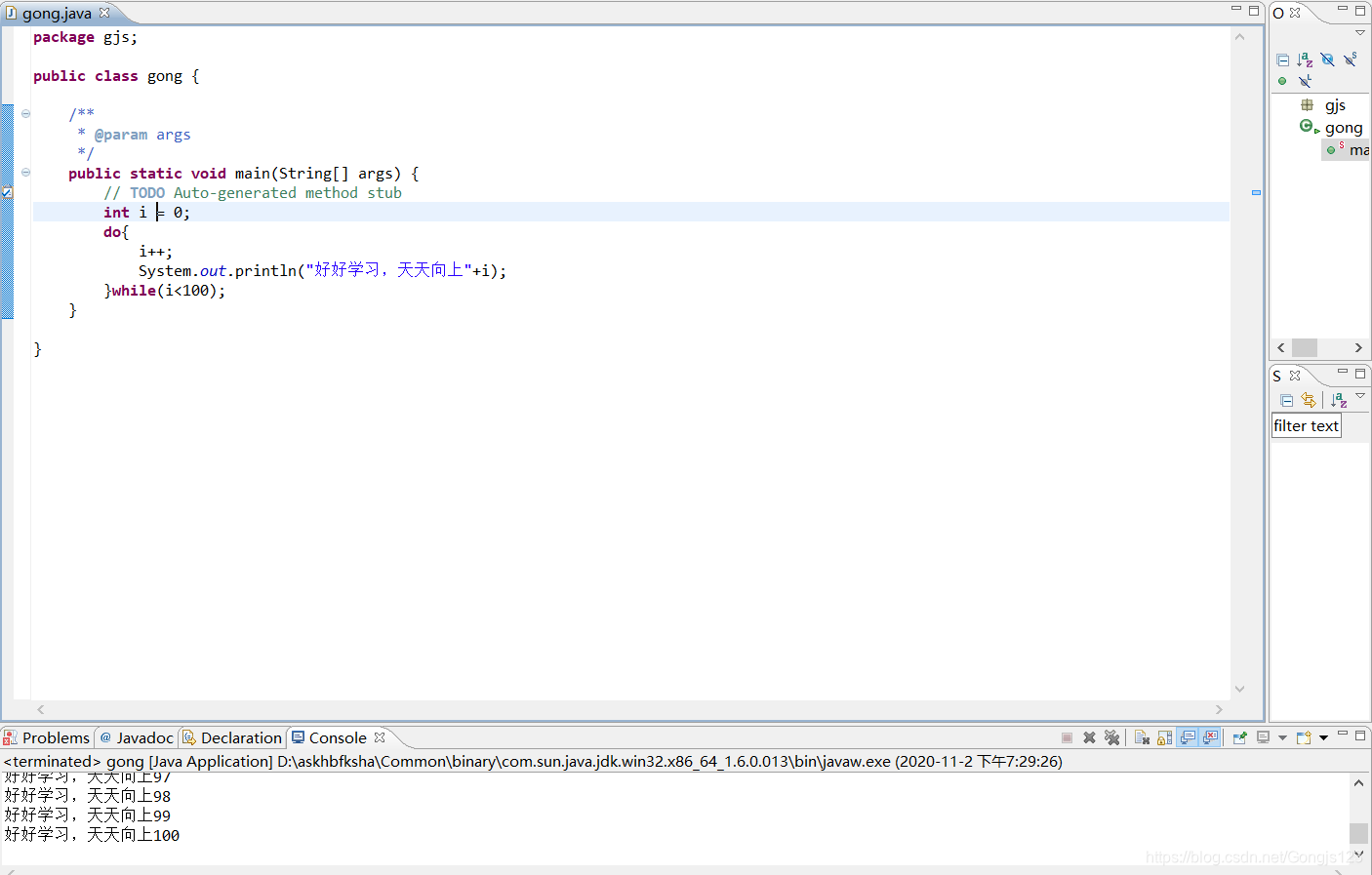Screen dimensions: 1372x875
Task: Close the gong.java editor tab
Action: pos(104,13)
